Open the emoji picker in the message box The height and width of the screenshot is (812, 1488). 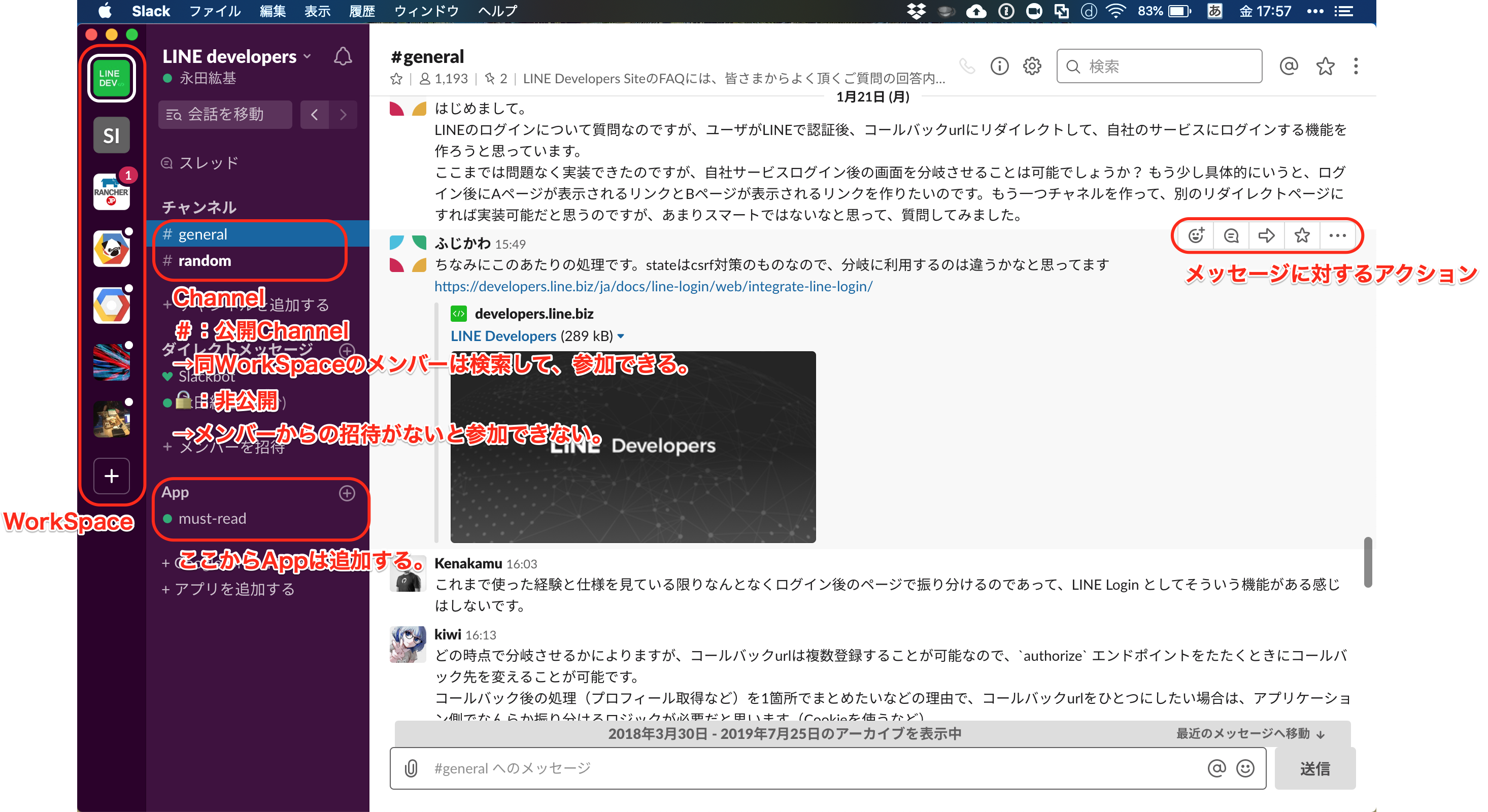1244,768
